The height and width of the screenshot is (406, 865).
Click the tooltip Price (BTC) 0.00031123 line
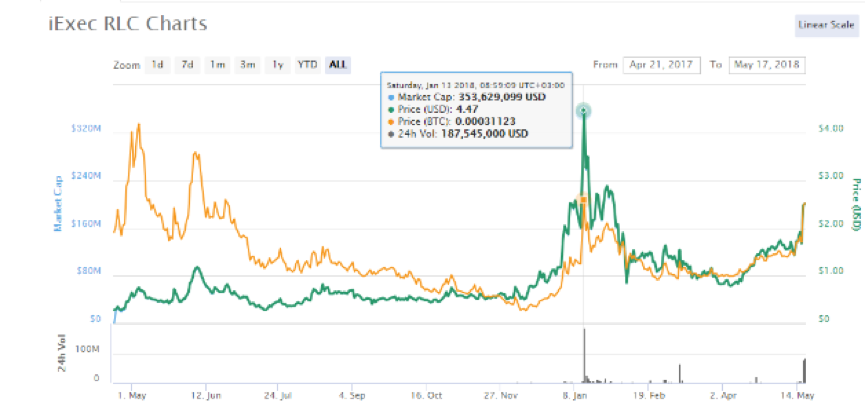[x=451, y=121]
